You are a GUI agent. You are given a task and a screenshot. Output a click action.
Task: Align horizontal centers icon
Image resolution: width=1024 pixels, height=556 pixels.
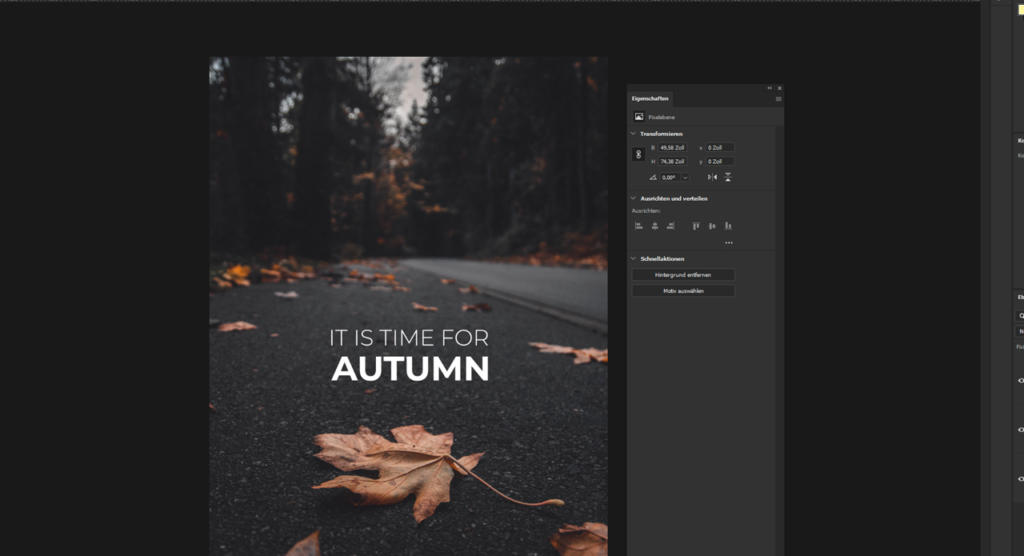[655, 226]
